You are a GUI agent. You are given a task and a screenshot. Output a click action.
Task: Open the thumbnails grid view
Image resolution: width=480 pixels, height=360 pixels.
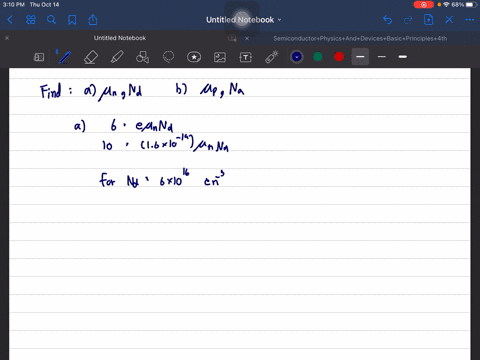(x=31, y=20)
